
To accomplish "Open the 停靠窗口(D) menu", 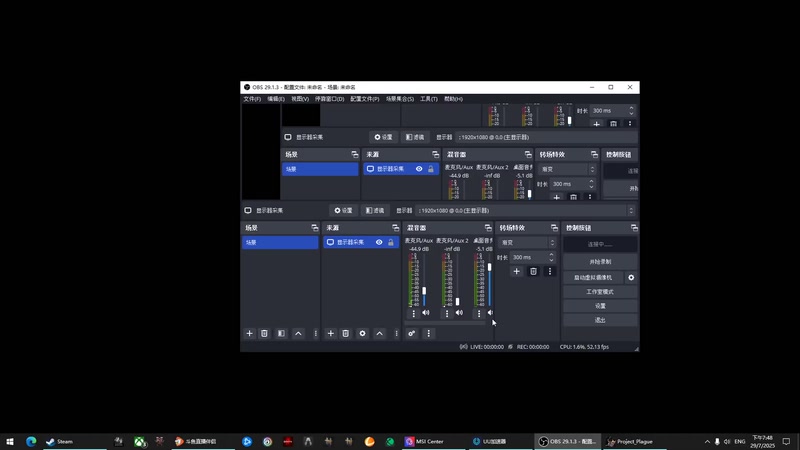I will point(330,99).
